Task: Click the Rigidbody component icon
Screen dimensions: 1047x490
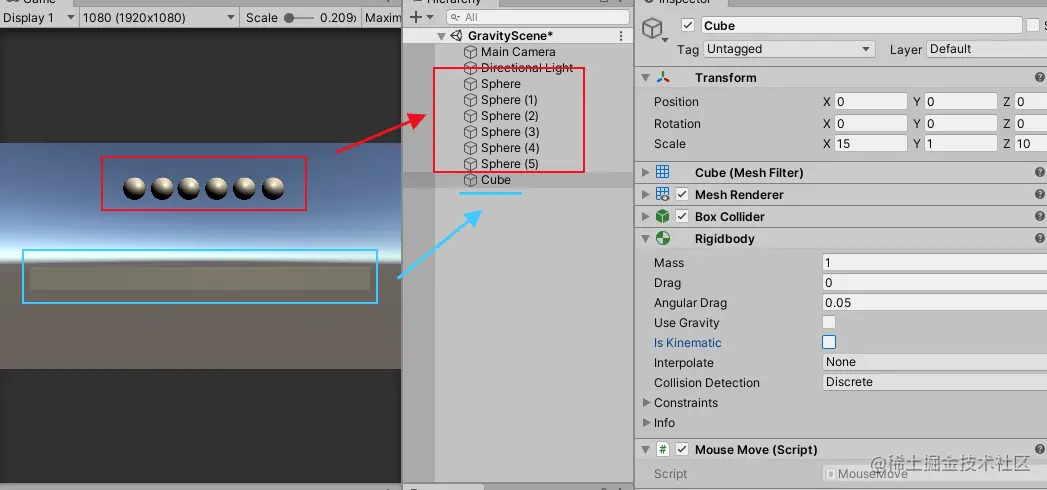Action: click(x=662, y=238)
